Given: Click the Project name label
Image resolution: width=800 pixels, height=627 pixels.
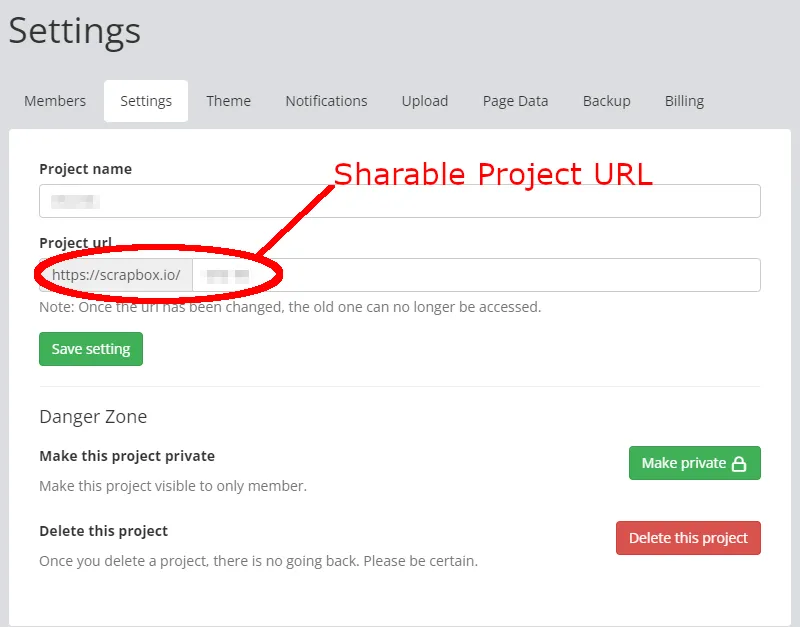Looking at the screenshot, I should [x=85, y=169].
